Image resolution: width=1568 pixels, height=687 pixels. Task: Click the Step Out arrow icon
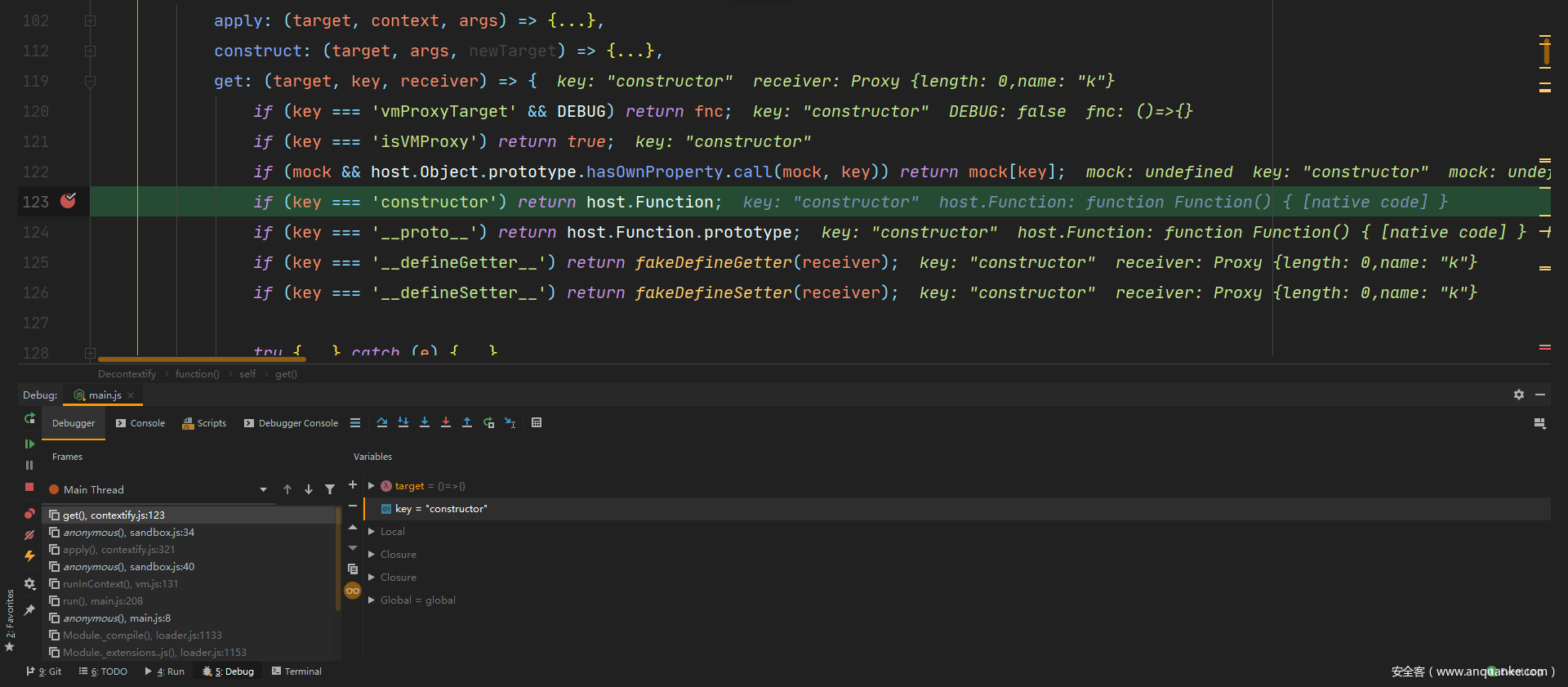[467, 422]
